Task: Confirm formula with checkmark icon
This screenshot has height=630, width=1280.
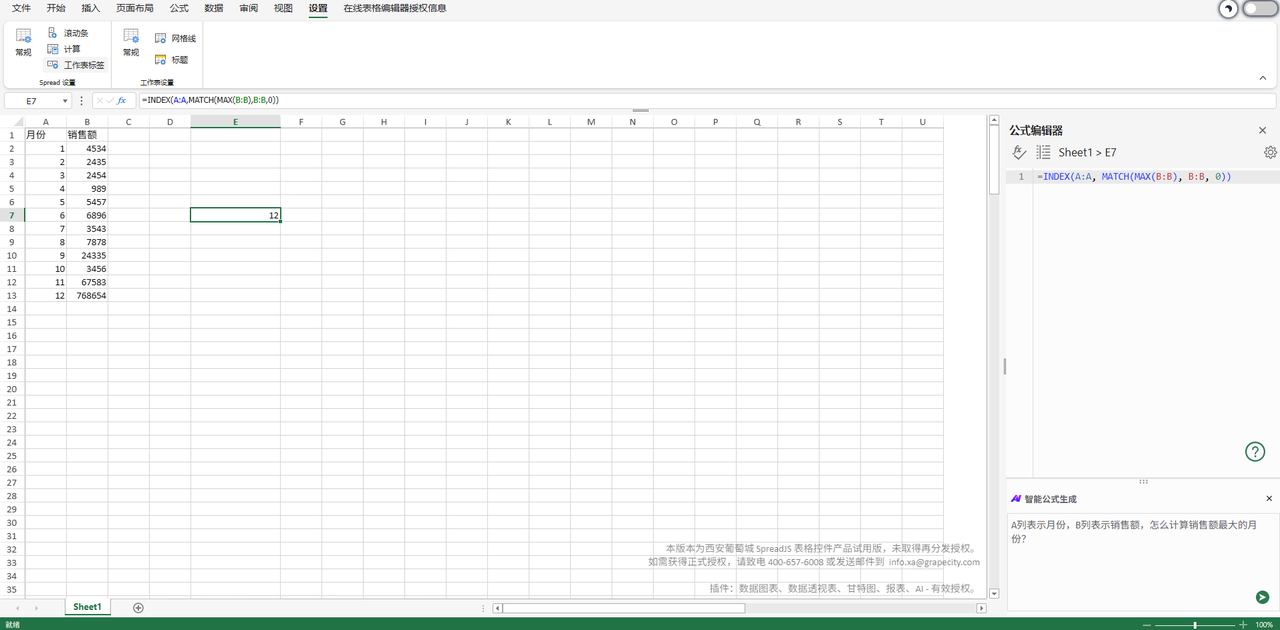Action: [110, 101]
